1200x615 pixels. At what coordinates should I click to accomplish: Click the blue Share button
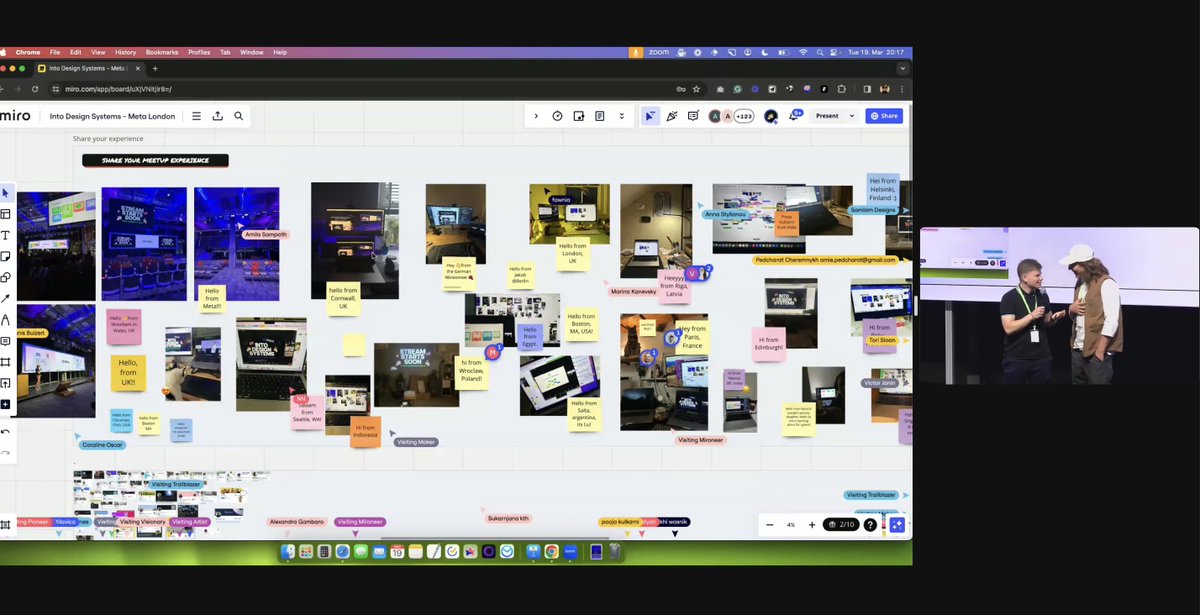point(884,116)
